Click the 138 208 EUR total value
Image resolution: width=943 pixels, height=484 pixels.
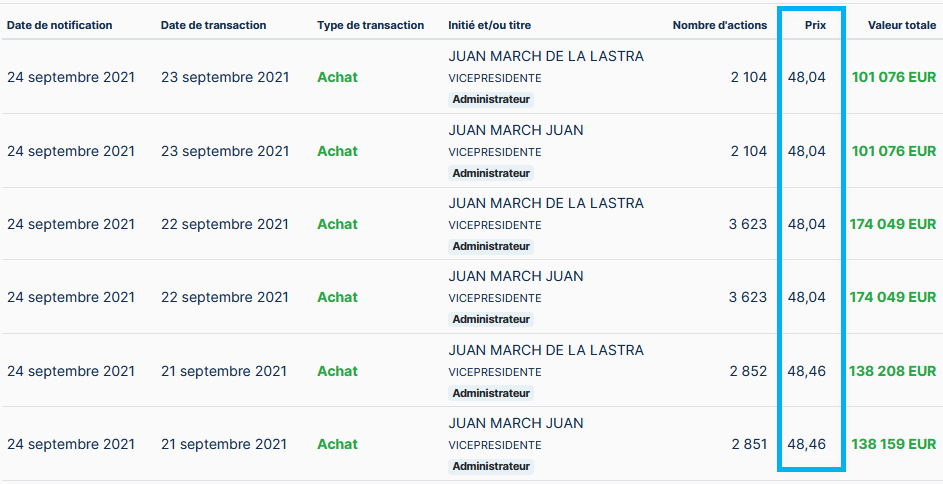point(892,371)
